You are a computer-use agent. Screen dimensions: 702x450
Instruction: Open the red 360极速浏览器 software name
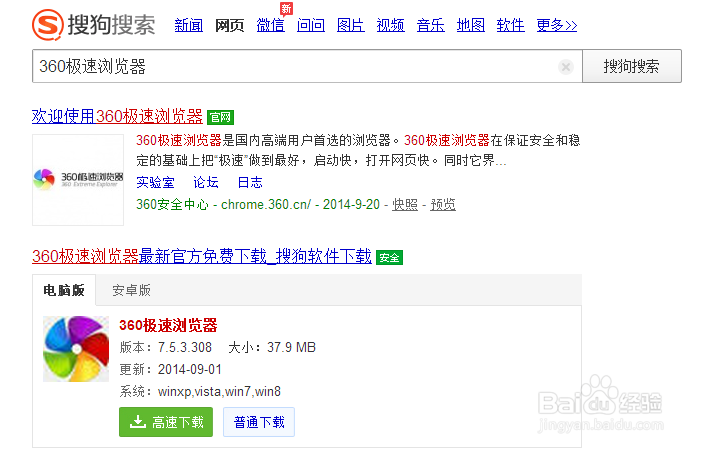coord(168,325)
